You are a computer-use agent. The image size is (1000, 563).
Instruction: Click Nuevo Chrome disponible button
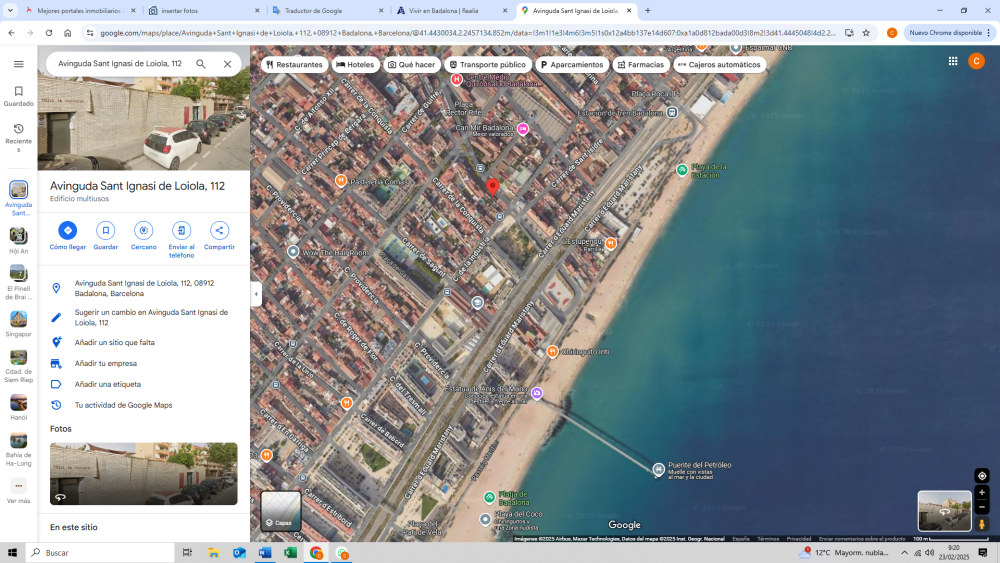click(x=950, y=33)
